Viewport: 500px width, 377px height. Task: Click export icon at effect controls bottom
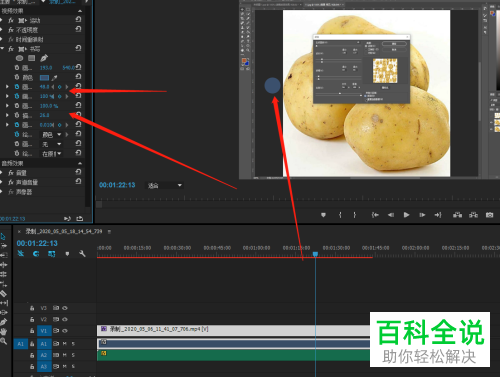point(79,219)
